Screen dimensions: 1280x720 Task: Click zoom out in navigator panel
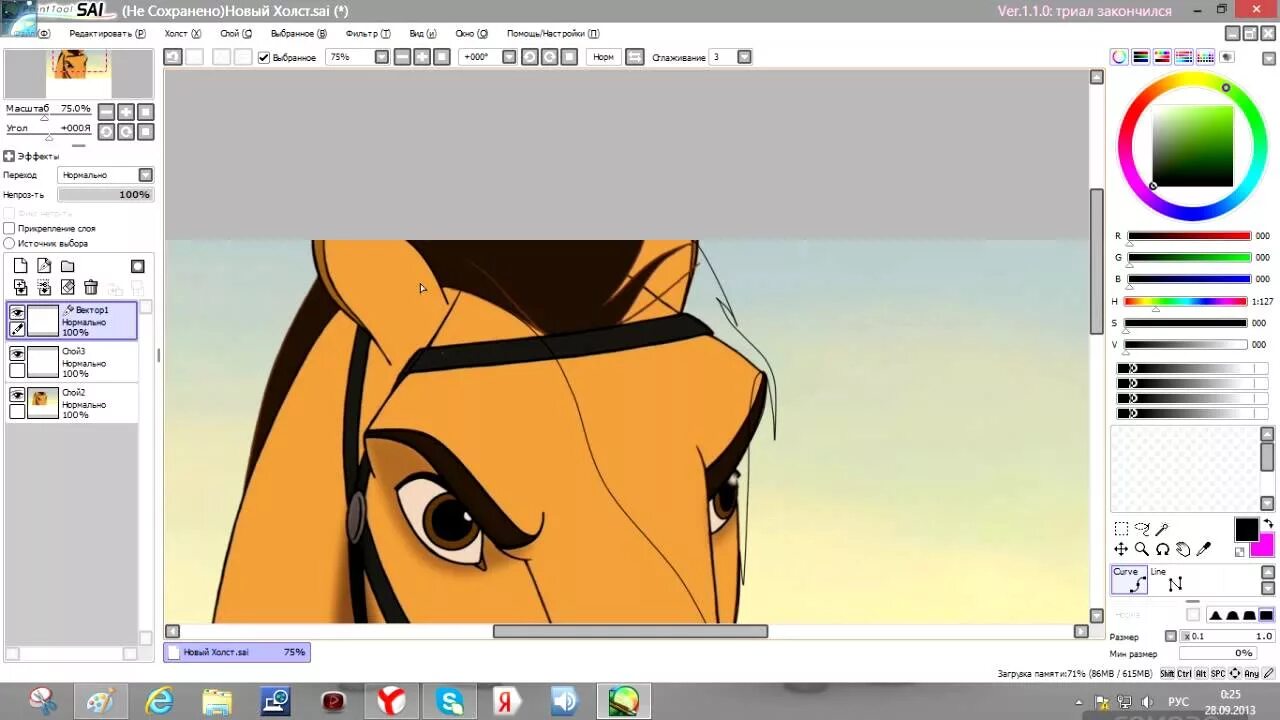106,112
